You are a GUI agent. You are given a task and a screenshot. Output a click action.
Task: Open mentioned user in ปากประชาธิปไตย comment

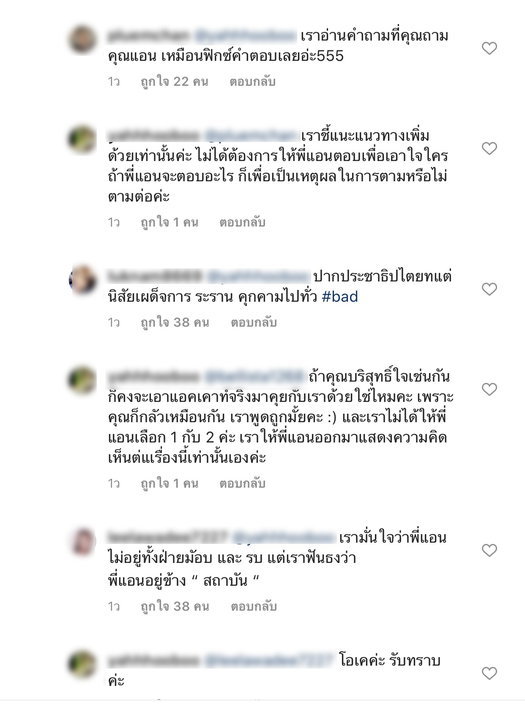pyautogui.click(x=258, y=276)
